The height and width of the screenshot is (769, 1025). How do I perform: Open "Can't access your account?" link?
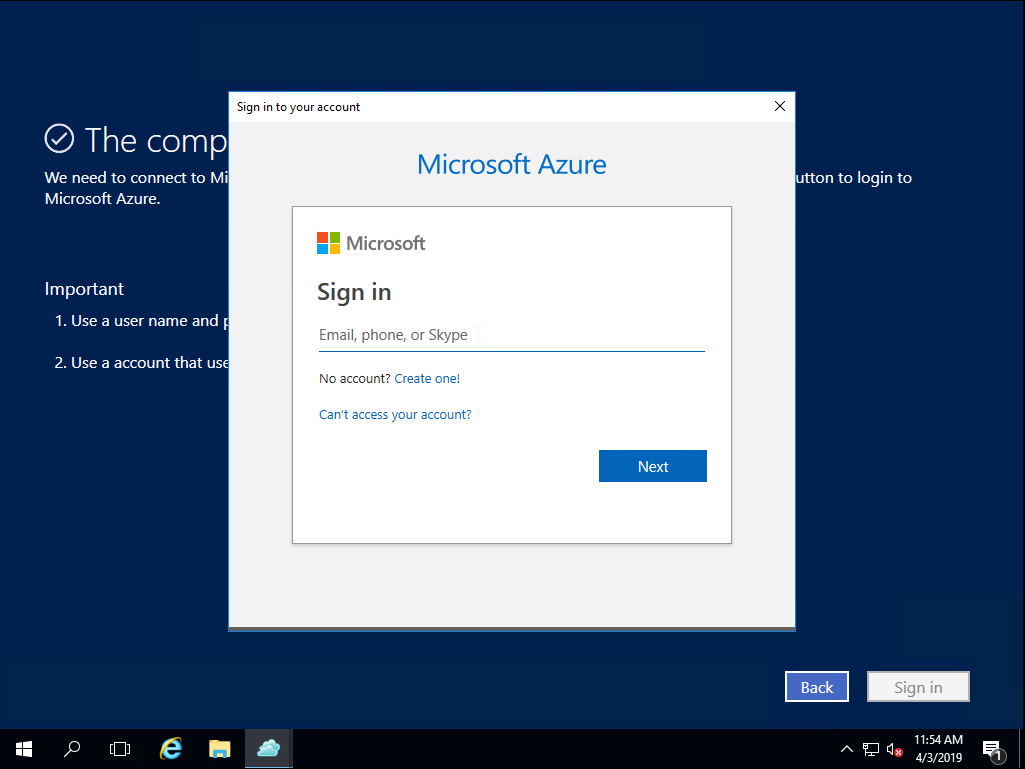395,415
